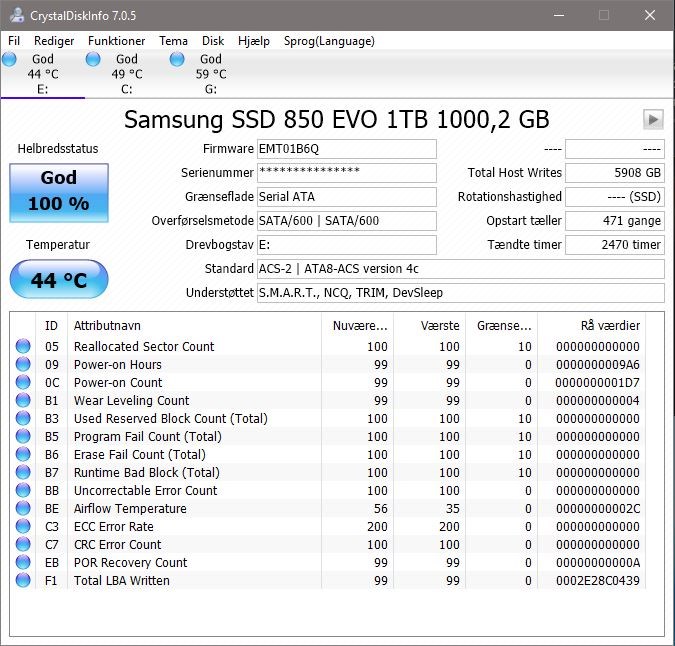Open the Fil menu
675x646 pixels.
[14, 41]
